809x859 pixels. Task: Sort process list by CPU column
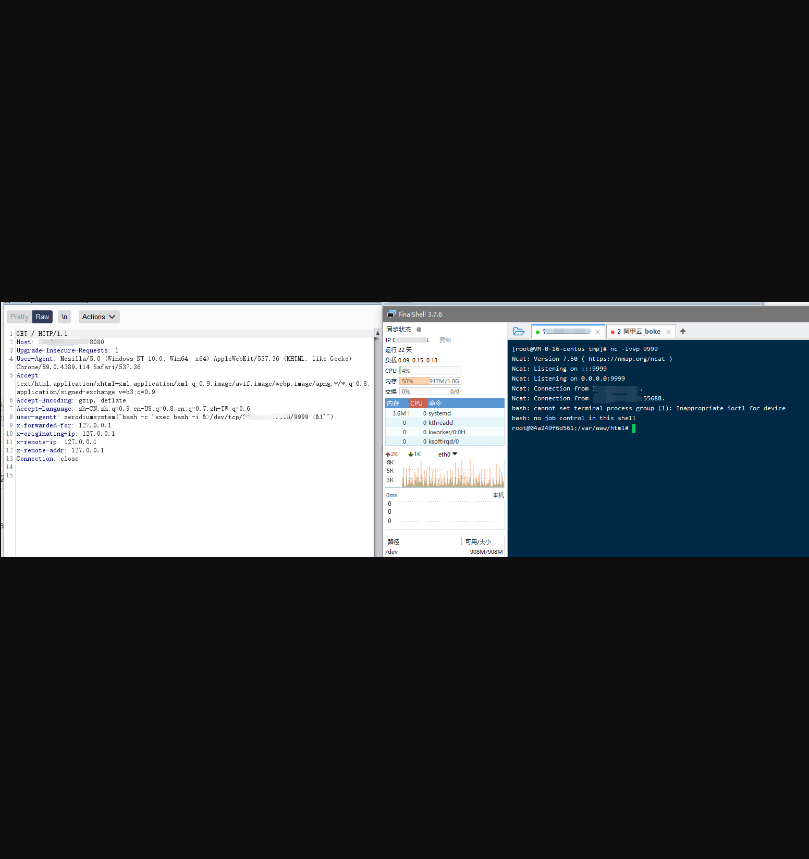click(416, 403)
